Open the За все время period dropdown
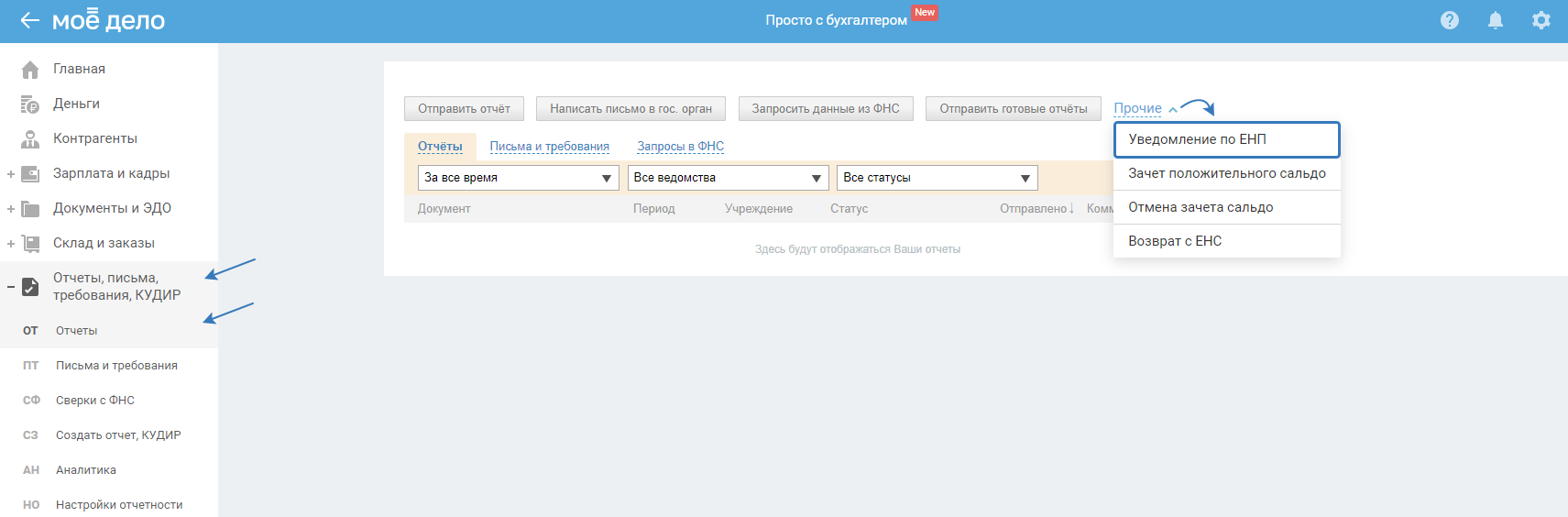This screenshot has height=517, width=1568. 518,178
